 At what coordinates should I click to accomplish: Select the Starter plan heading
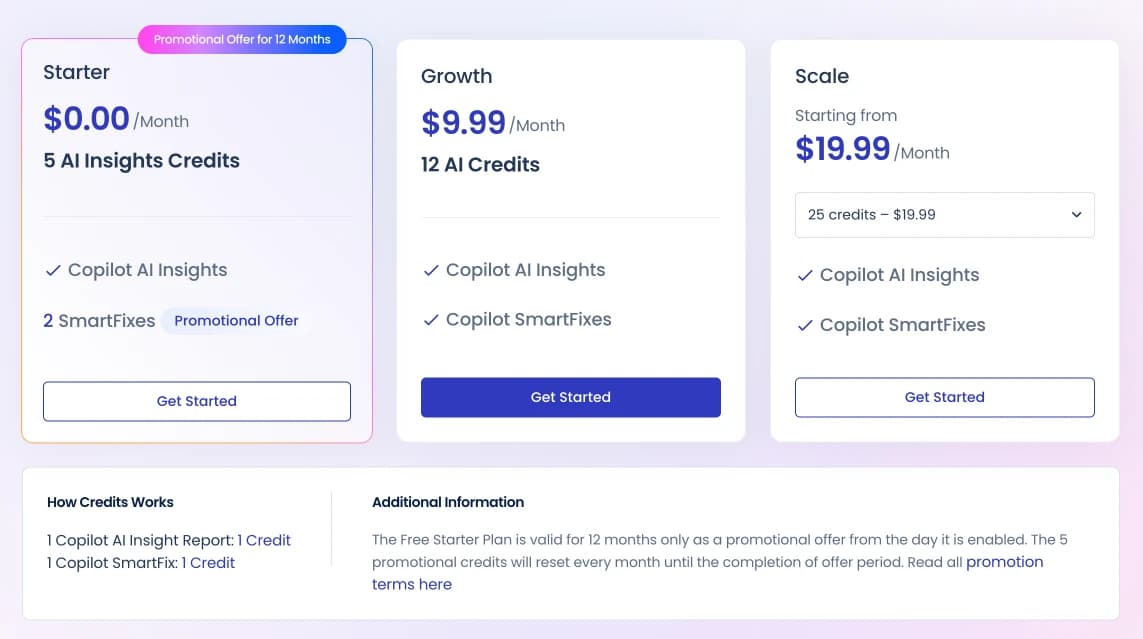click(x=76, y=72)
